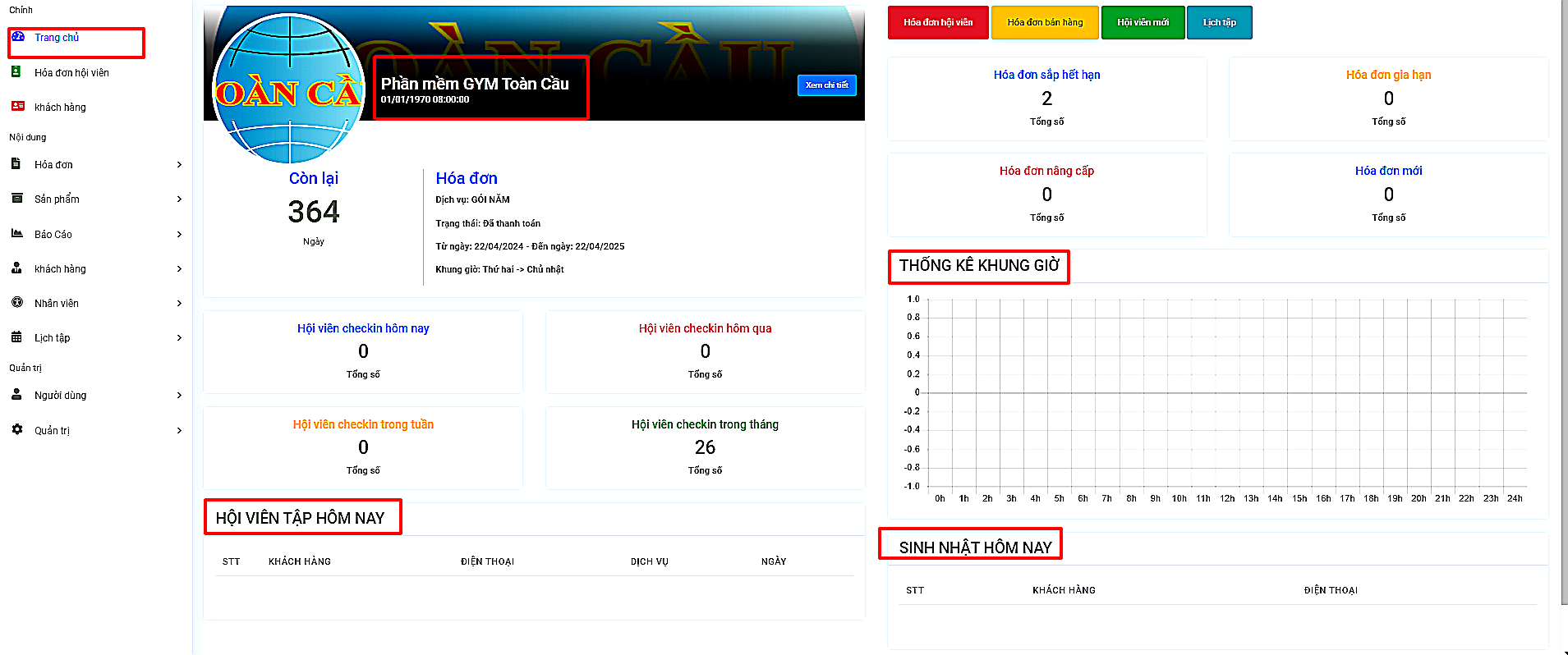Image resolution: width=1568 pixels, height=655 pixels.
Task: Open the Sản phẩm menu item
Action: 57,199
